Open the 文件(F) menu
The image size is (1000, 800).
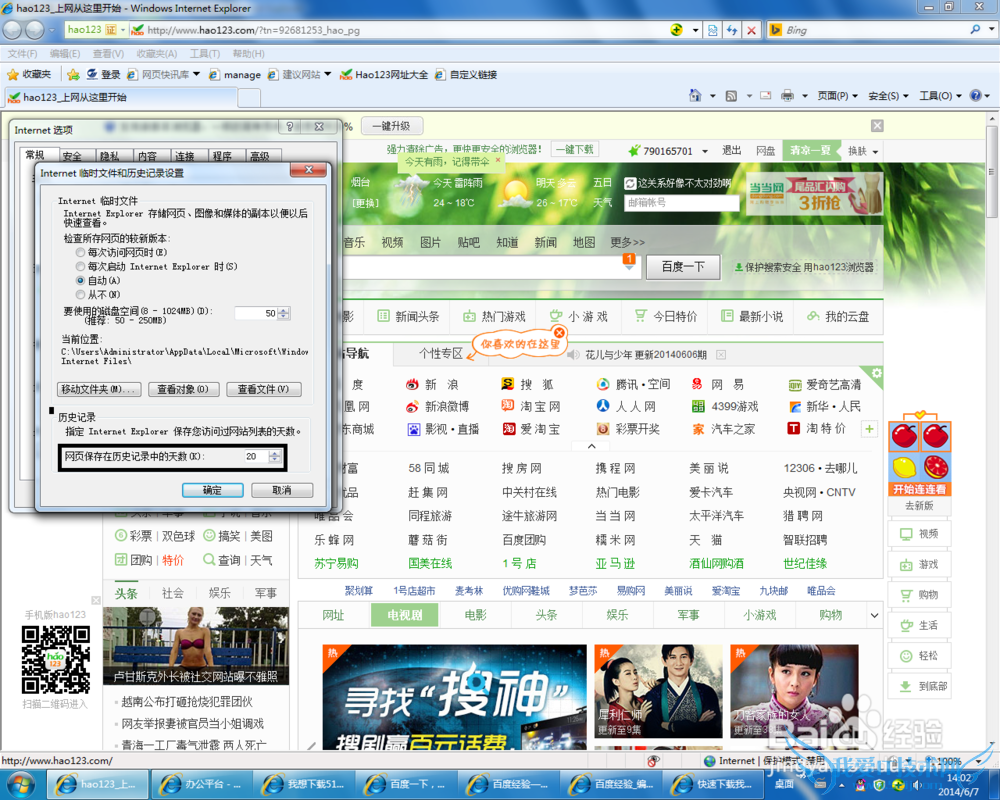click(x=22, y=54)
